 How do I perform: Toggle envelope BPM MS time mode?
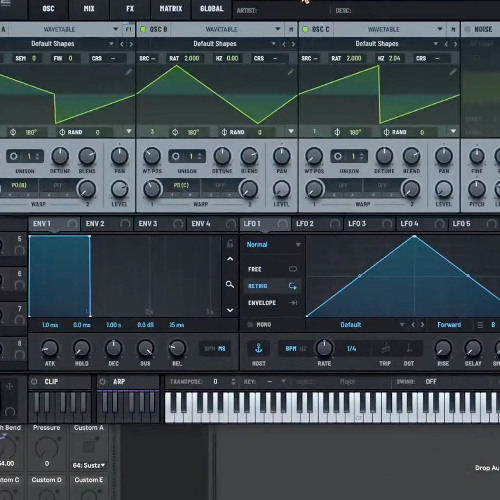[x=215, y=349]
